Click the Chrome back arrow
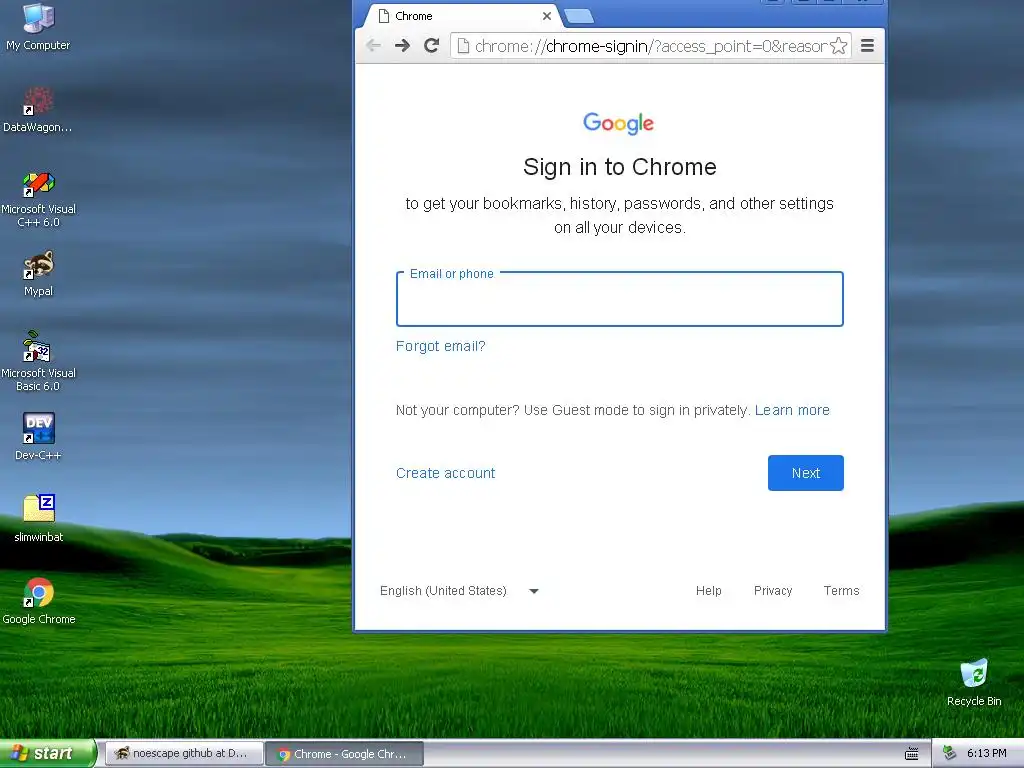The width and height of the screenshot is (1024, 768). [373, 46]
